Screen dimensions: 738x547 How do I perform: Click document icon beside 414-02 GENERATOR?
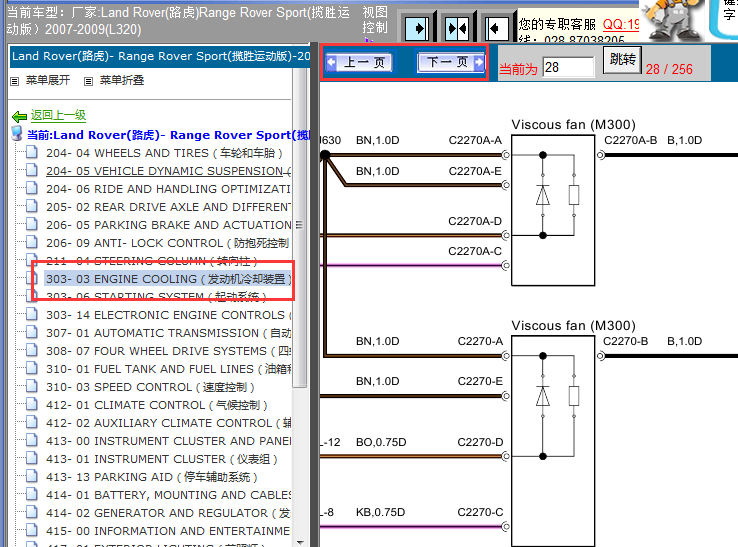click(32, 512)
